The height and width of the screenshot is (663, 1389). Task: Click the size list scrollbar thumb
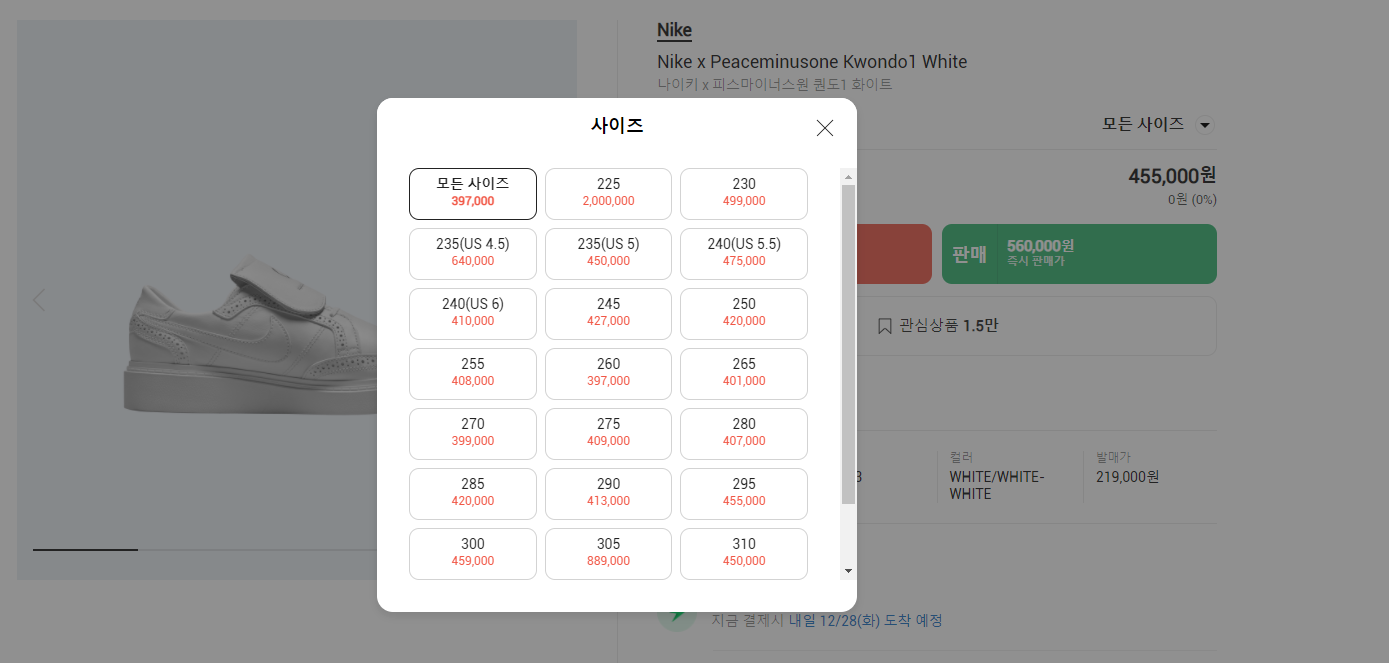point(849,344)
